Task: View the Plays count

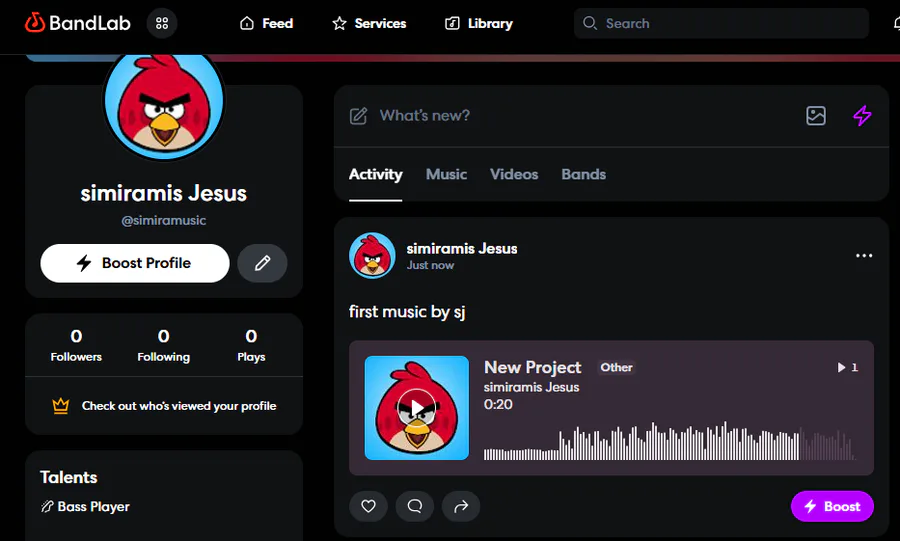Action: 251,344
